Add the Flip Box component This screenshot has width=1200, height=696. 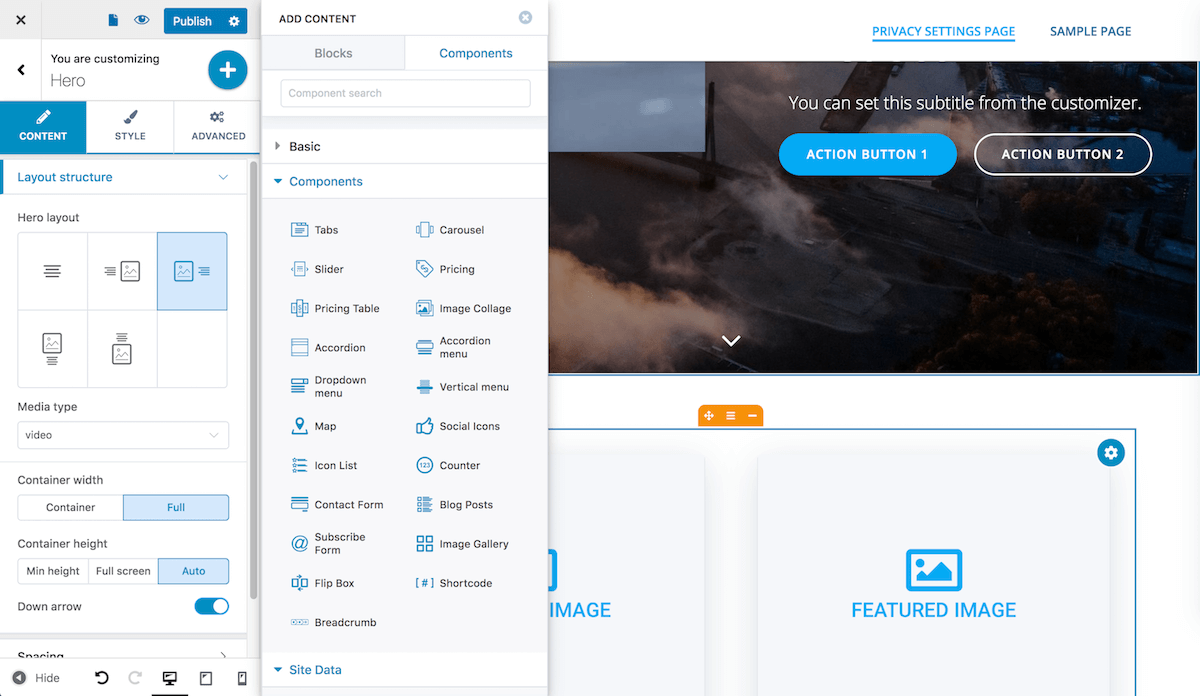[x=322, y=583]
